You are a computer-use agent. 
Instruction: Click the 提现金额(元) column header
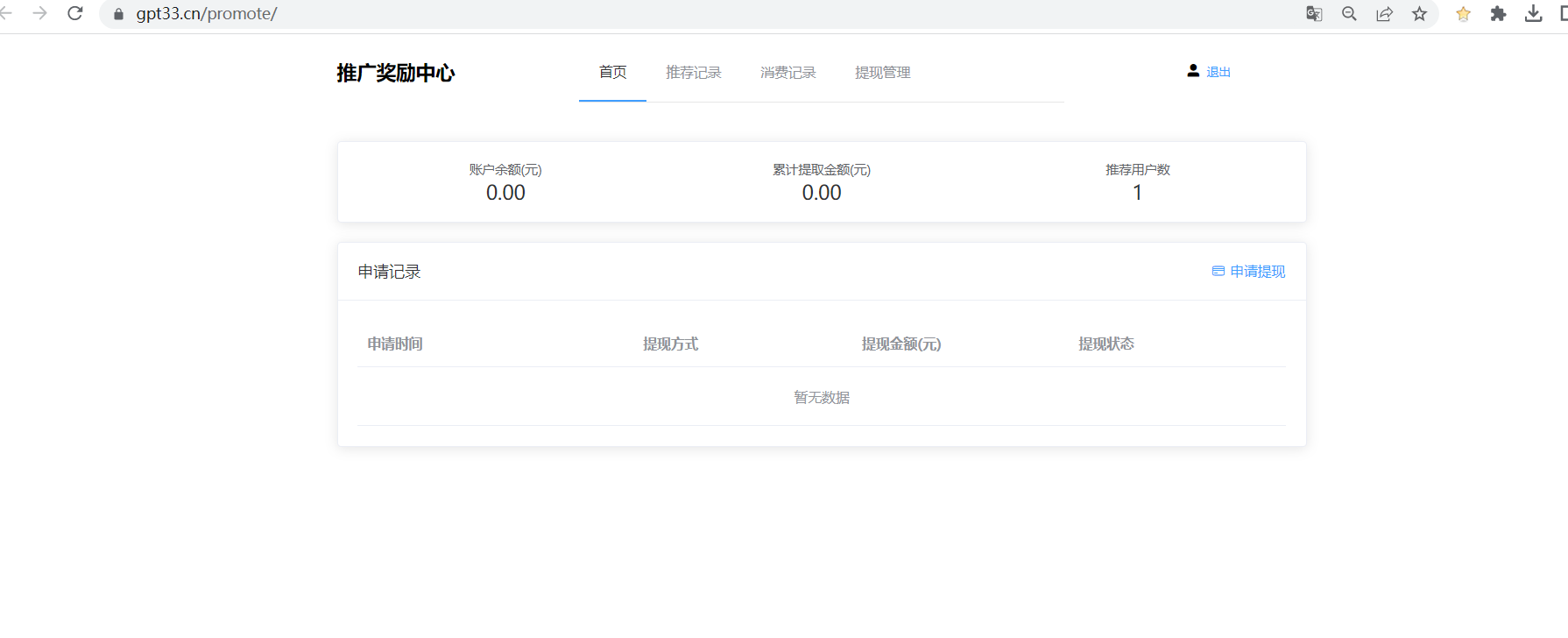click(901, 344)
